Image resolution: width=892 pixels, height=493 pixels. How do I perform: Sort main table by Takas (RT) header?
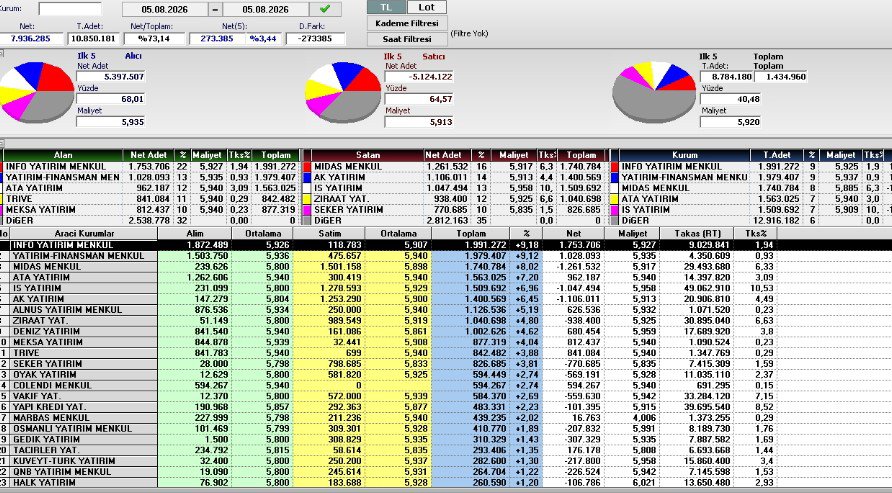697,234
